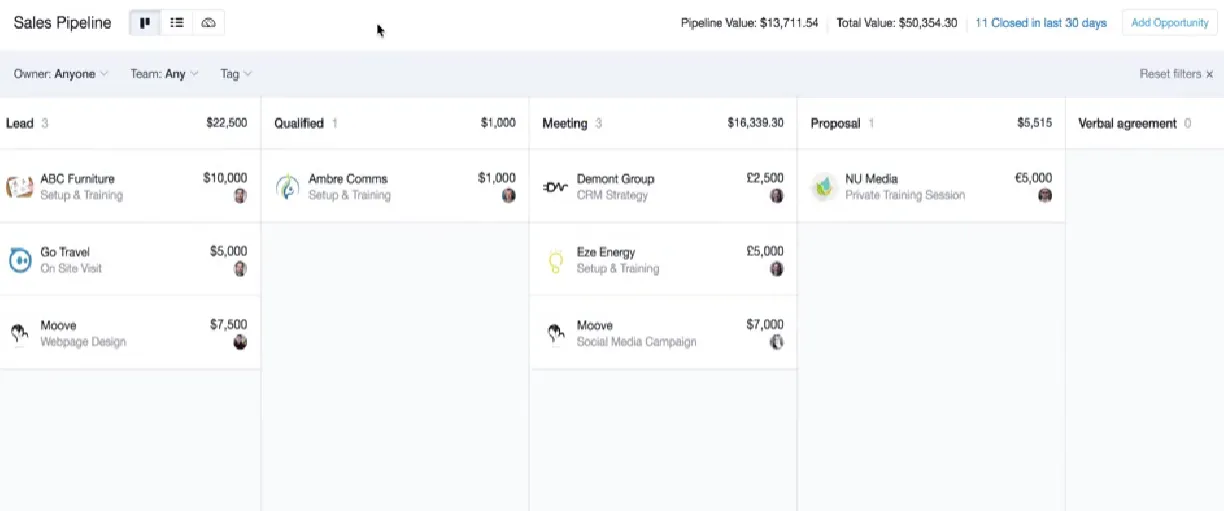Open the Tag filter dropdown
Image resolution: width=1224 pixels, height=511 pixels.
tap(236, 74)
